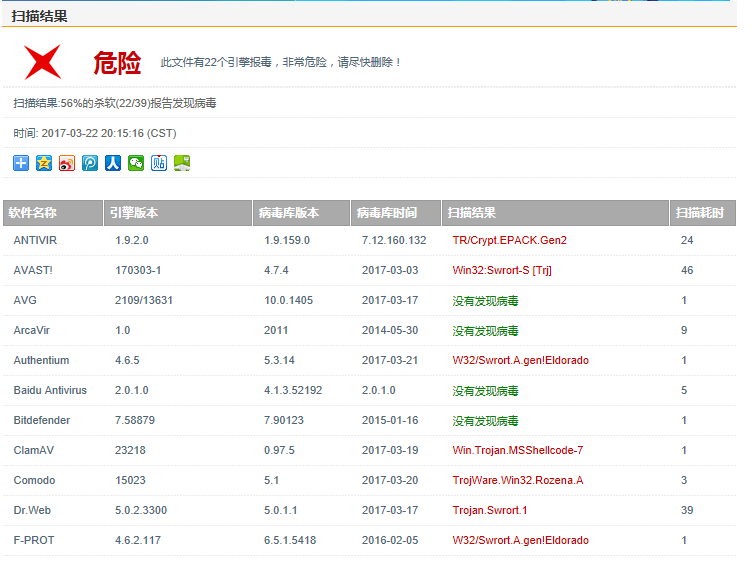This screenshot has width=752, height=561.
Task: Click the TrojWare.Win32.Rozena.A result
Action: 517,480
